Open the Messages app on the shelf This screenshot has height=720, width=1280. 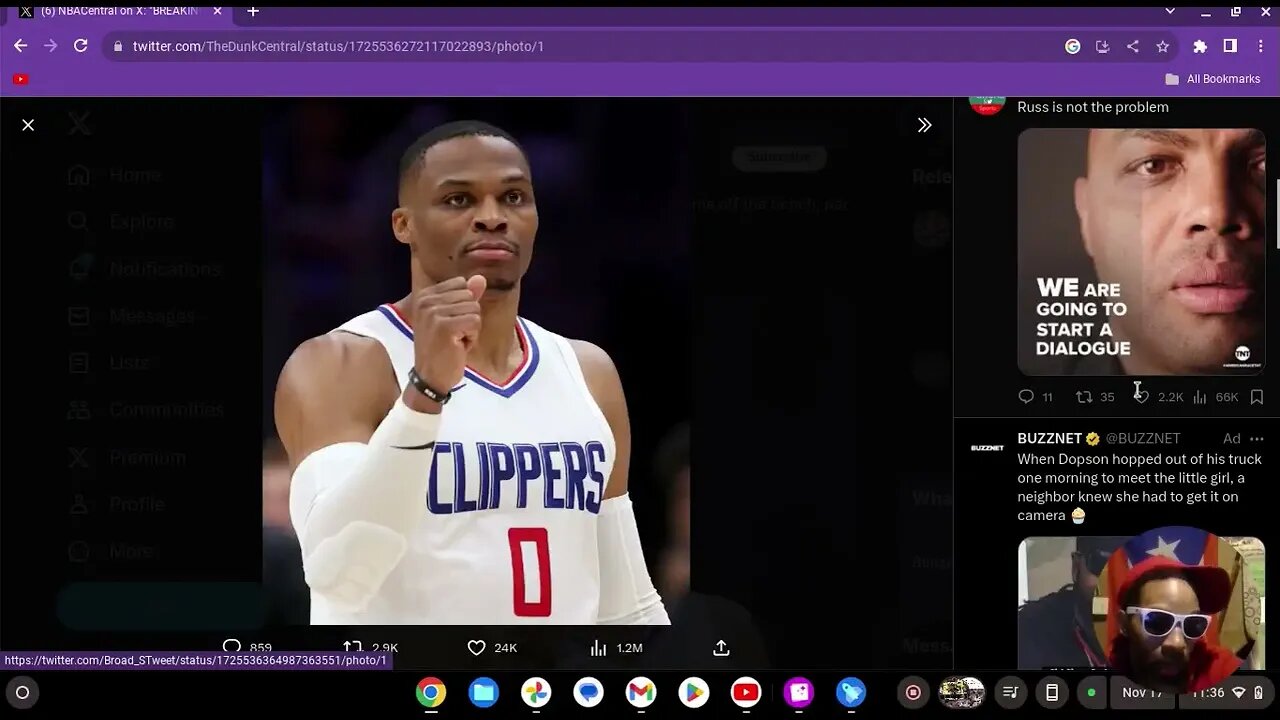pyautogui.click(x=588, y=692)
